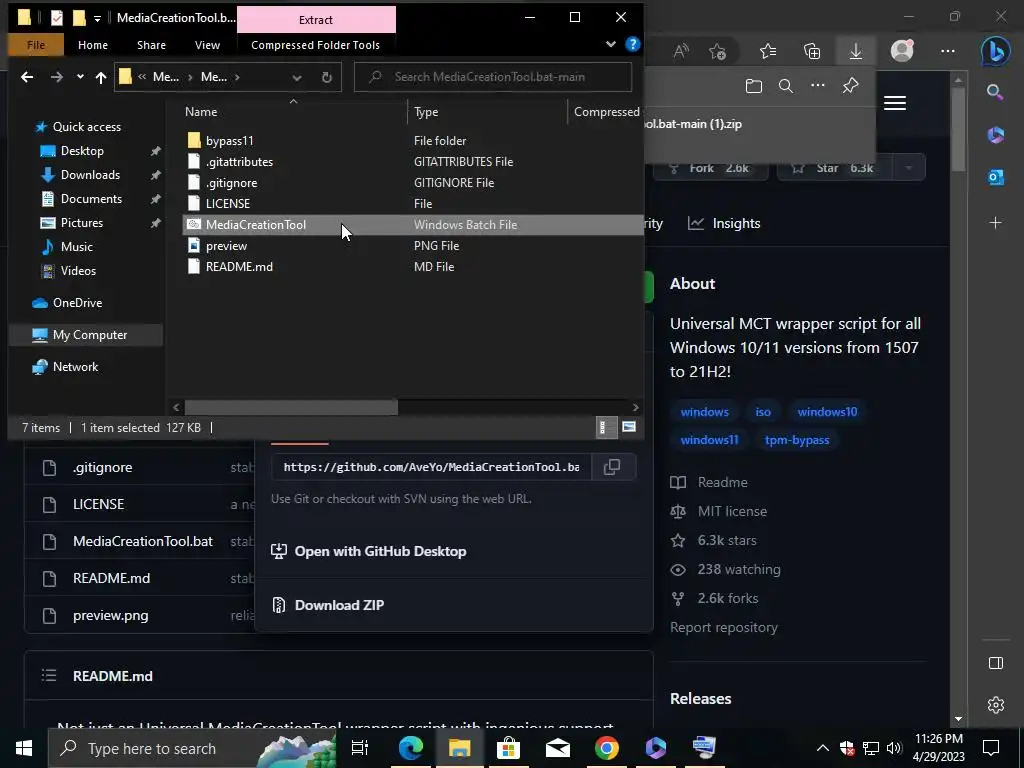Click Open with GitHub Desktop
Screen dimensions: 1024x768
click(x=368, y=551)
